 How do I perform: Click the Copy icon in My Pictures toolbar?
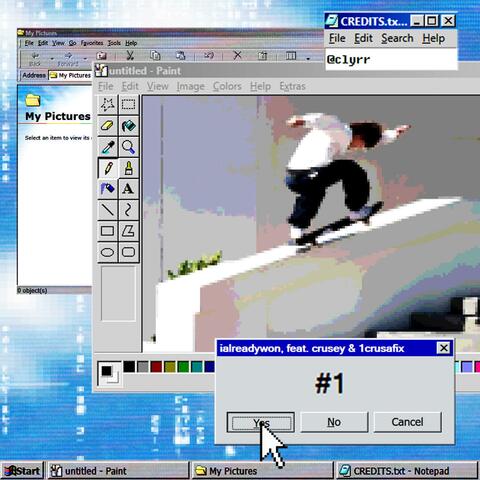pos(155,55)
